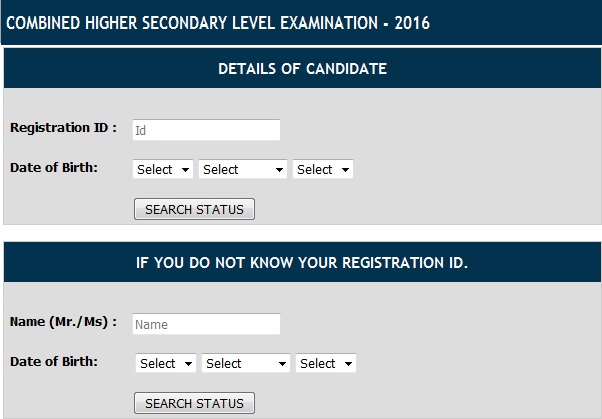Click the "DETAILS OF CANDIDATE" section header
This screenshot has height=419, width=602.
point(302,69)
